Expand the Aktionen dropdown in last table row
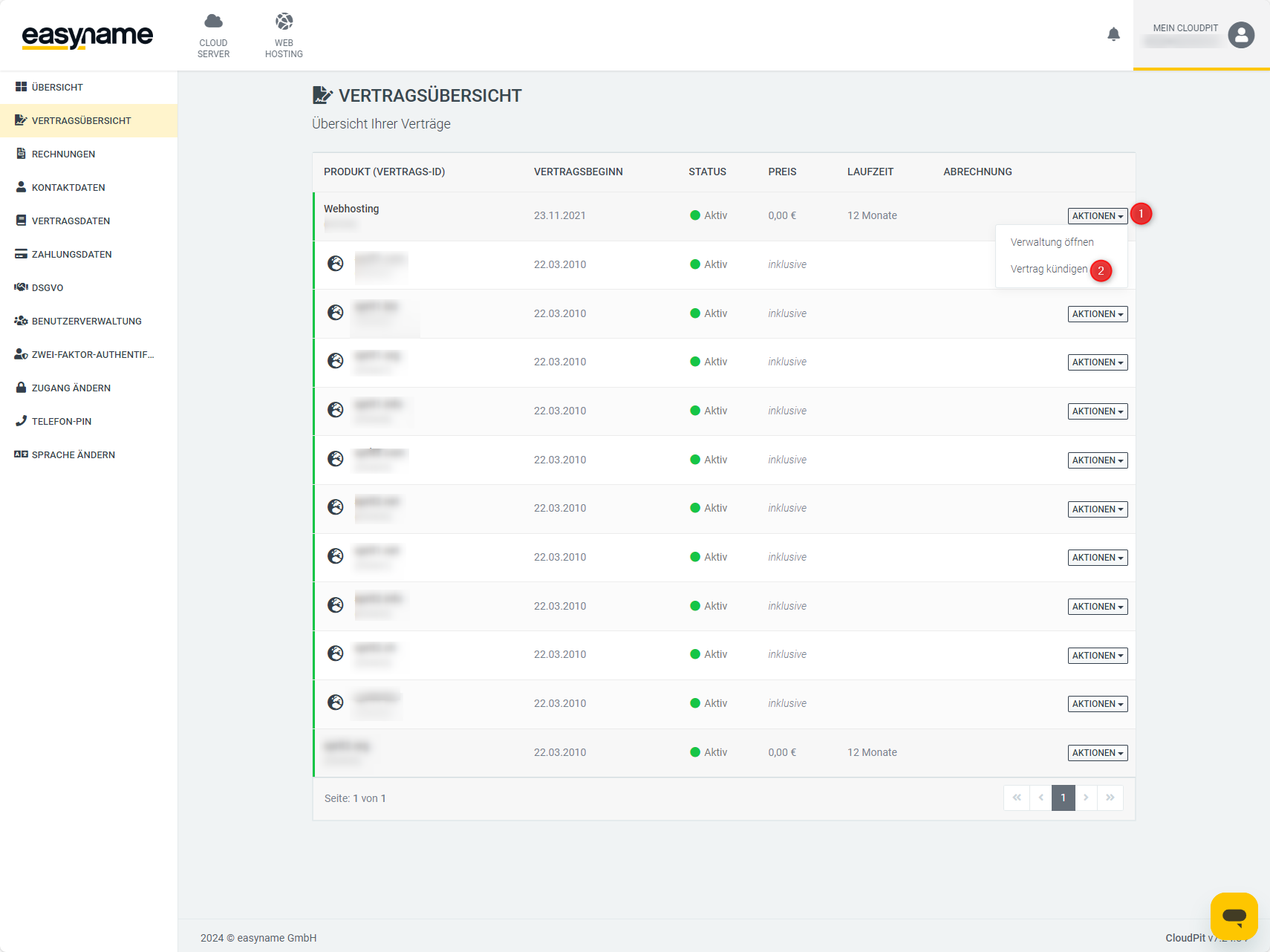 click(x=1097, y=753)
